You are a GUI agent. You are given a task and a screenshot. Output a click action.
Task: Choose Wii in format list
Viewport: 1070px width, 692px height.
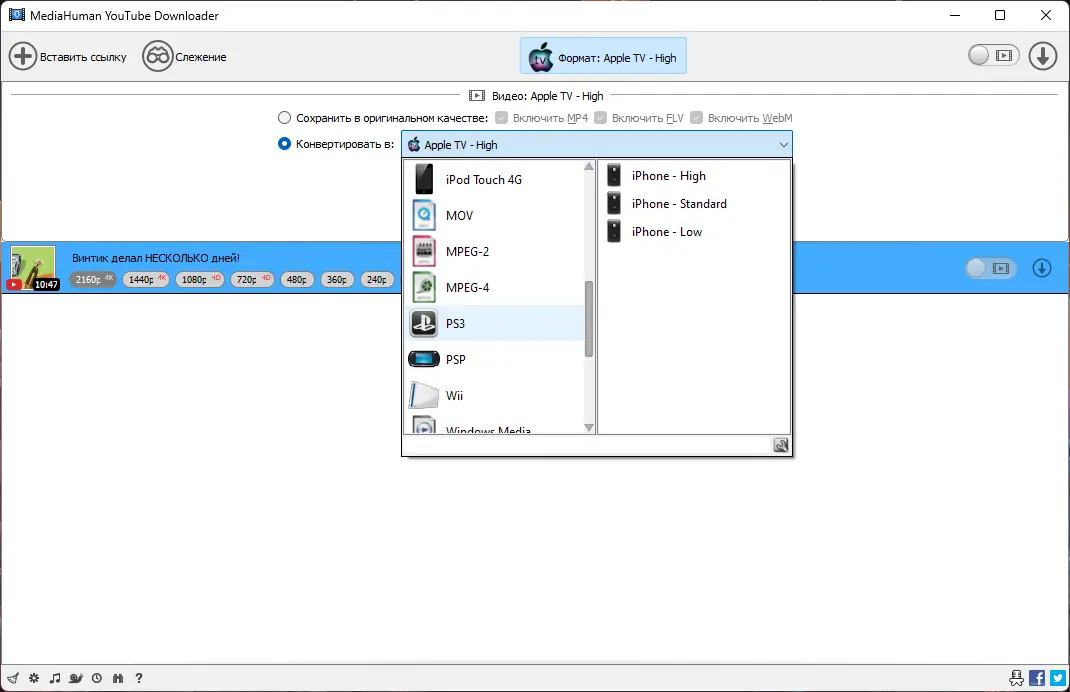pyautogui.click(x=495, y=396)
